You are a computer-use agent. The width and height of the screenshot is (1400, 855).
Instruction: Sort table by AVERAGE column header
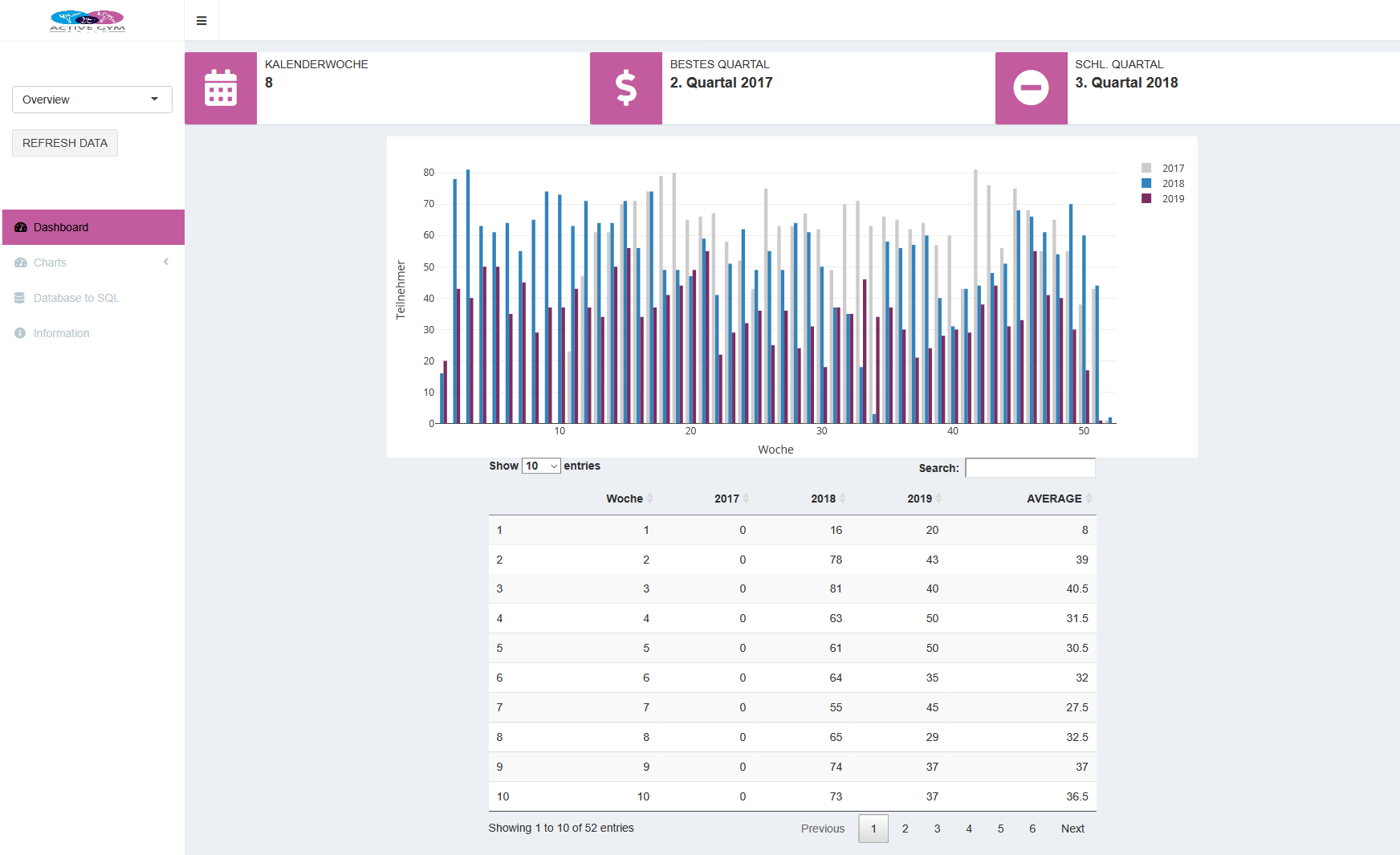(x=1054, y=499)
